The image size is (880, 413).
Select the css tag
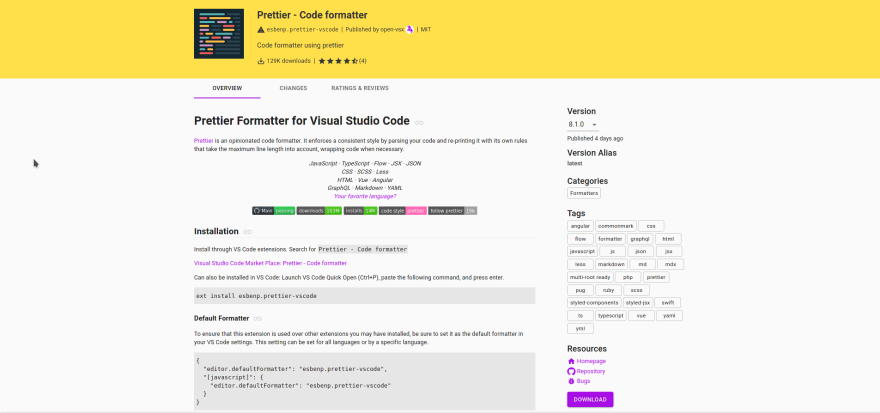click(x=651, y=226)
